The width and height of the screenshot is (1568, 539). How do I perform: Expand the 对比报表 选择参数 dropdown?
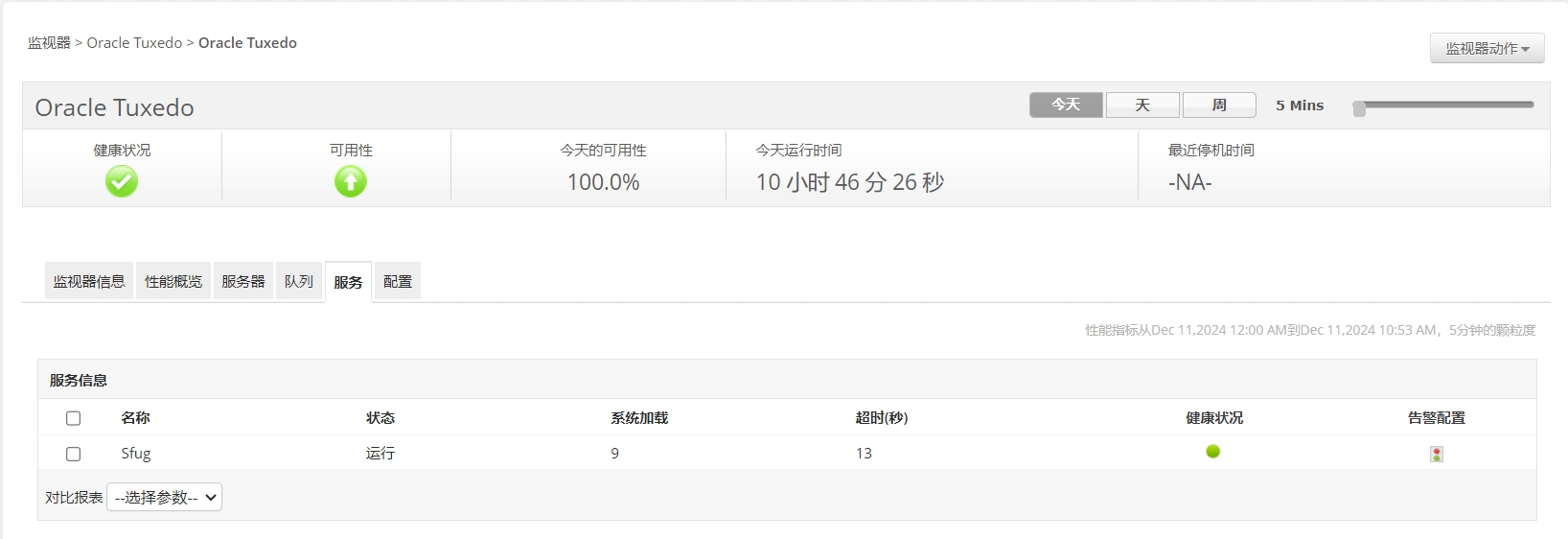coord(164,497)
